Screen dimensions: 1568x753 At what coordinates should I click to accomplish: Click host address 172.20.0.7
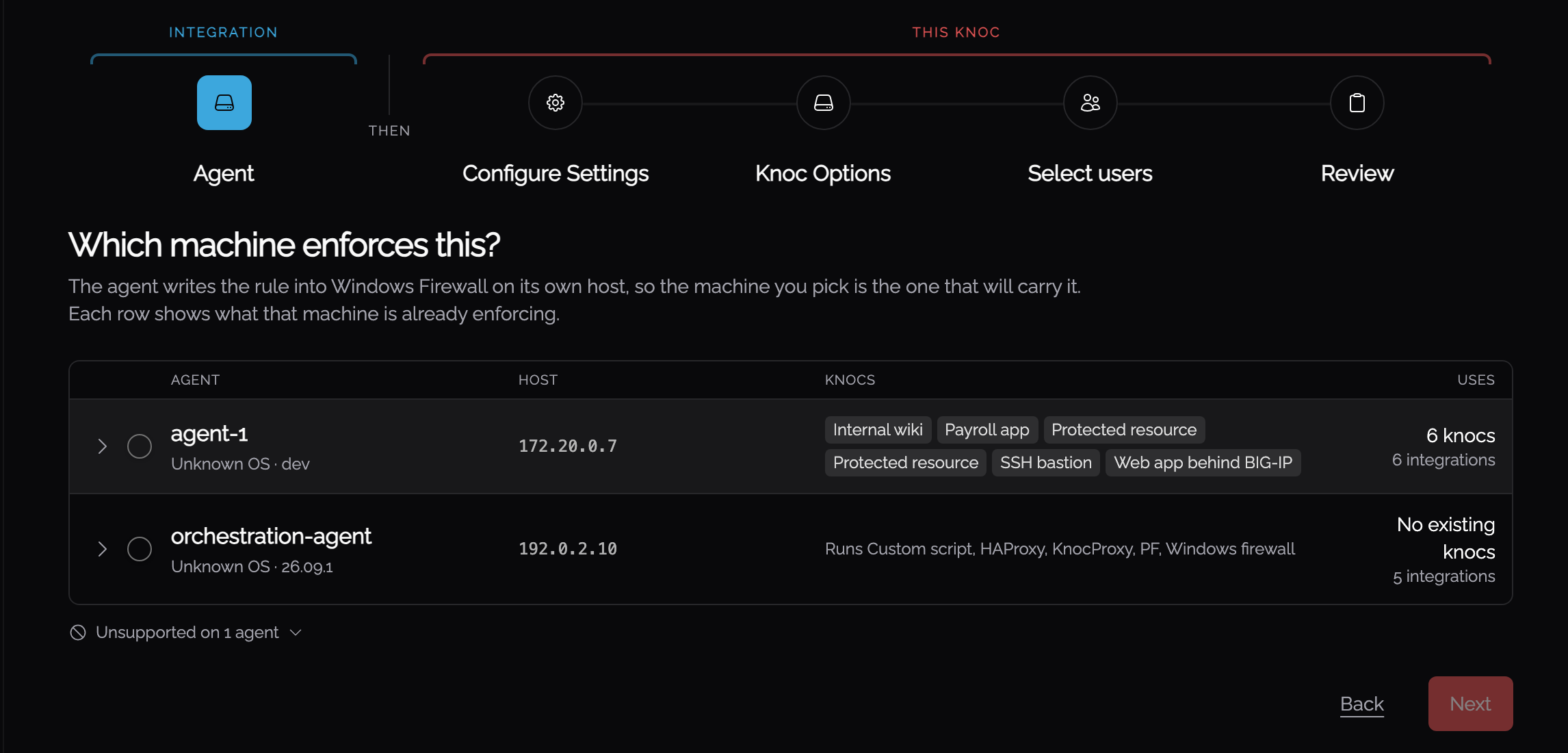(x=568, y=446)
